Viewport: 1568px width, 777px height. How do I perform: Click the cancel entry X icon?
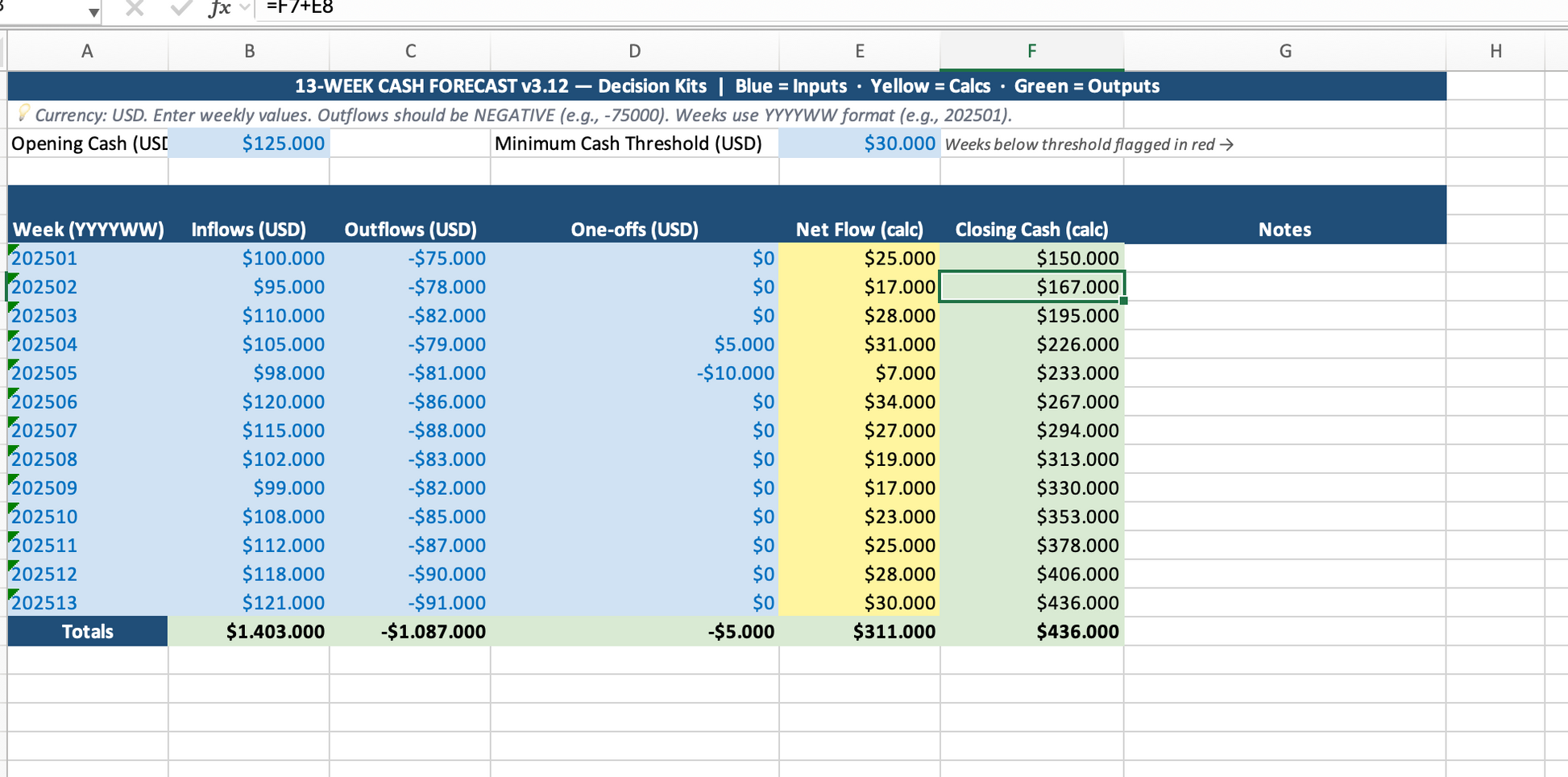coord(135,8)
